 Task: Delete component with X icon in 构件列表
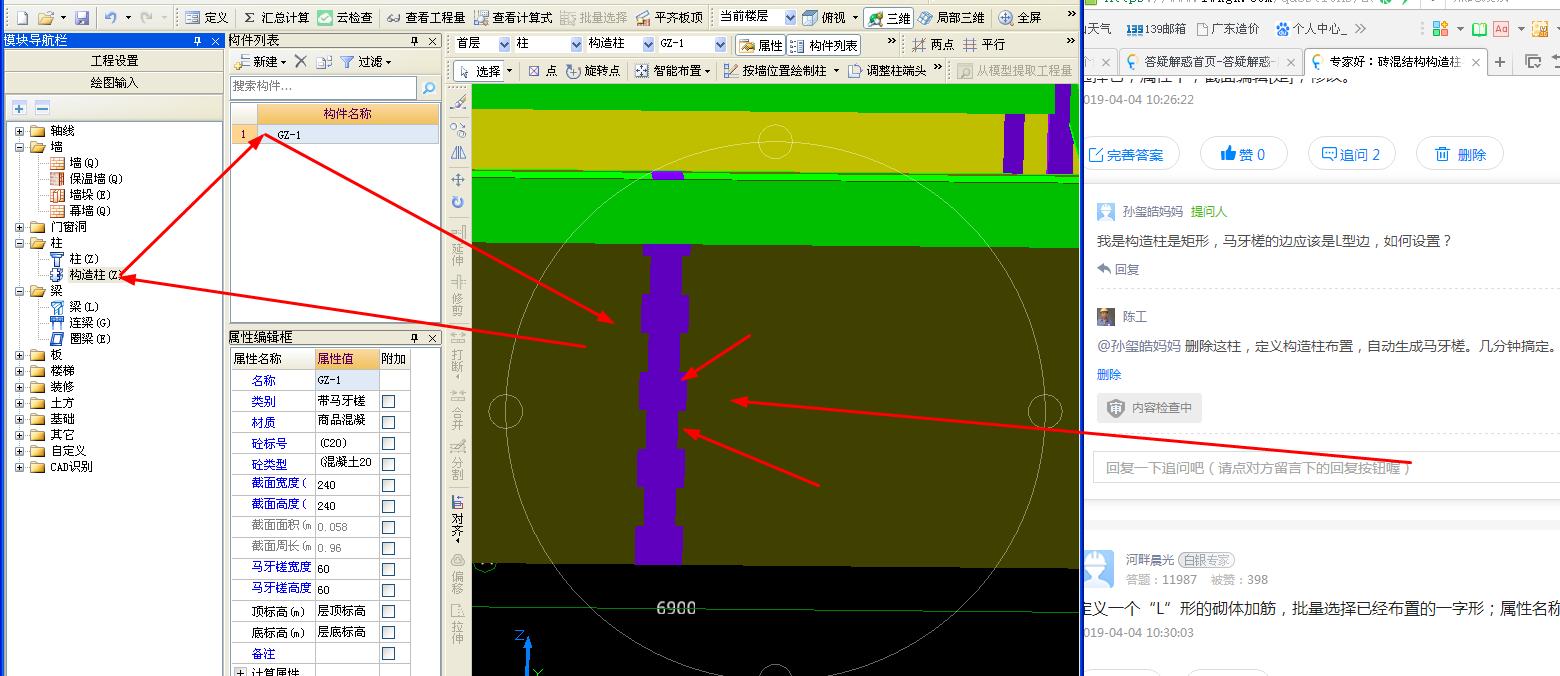click(x=300, y=62)
